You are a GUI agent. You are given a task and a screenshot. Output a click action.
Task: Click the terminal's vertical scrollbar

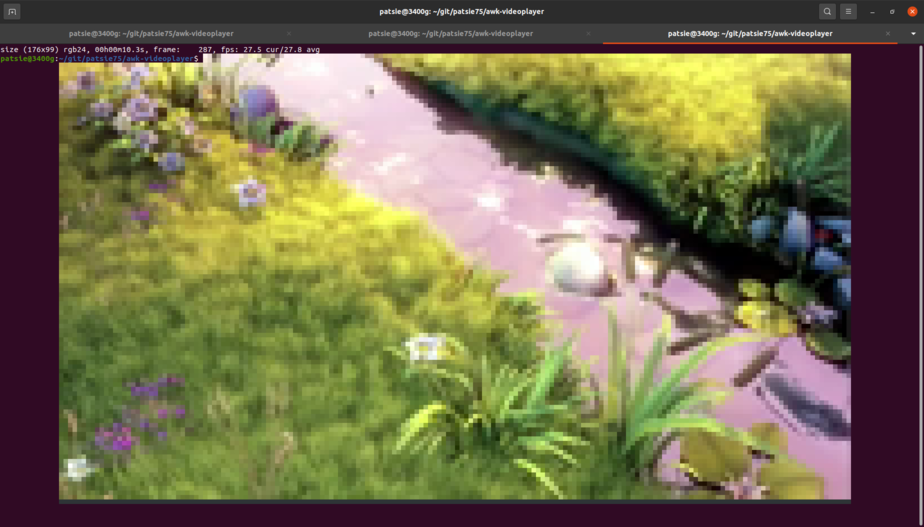tap(921, 285)
